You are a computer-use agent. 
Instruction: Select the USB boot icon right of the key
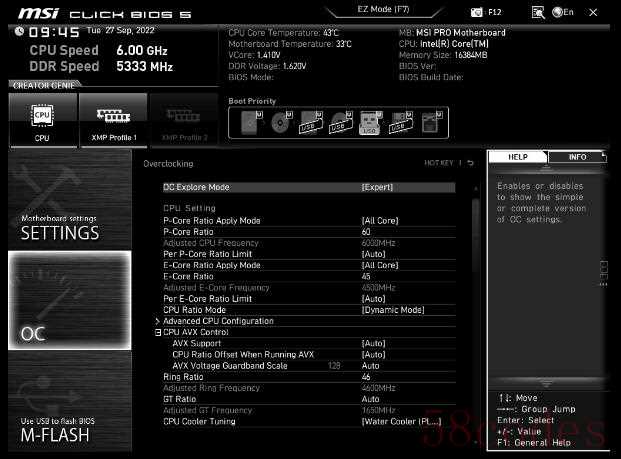pyautogui.click(x=401, y=123)
